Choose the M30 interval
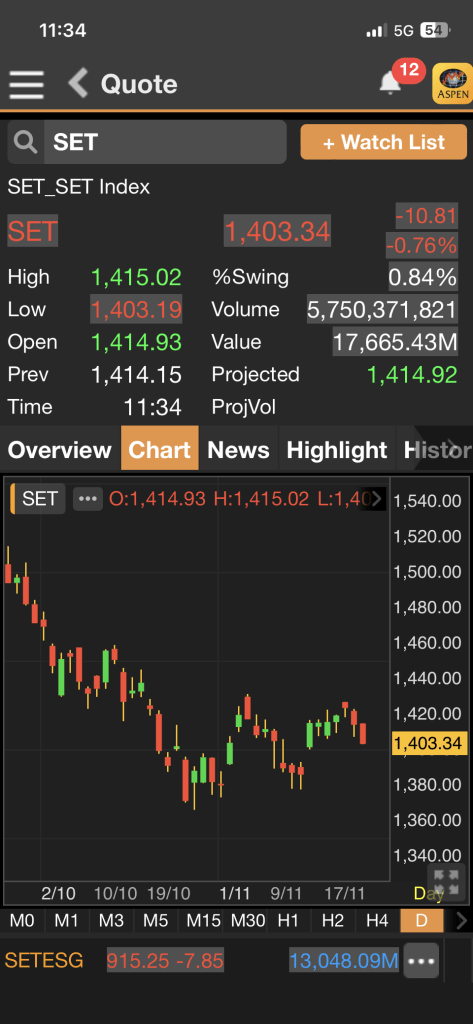The width and height of the screenshot is (473, 1024). 248,921
